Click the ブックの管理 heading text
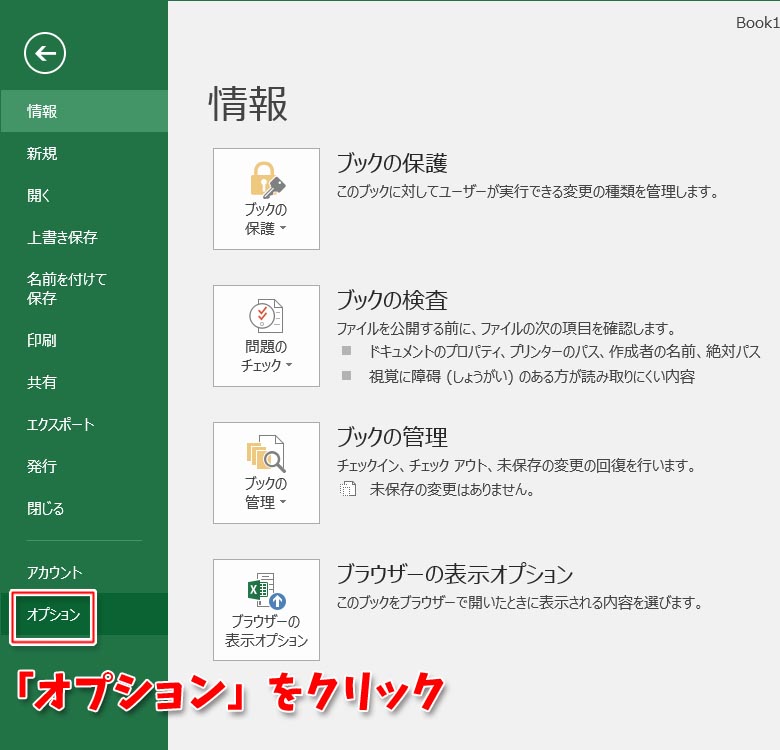The width and height of the screenshot is (780, 750). pos(392,437)
